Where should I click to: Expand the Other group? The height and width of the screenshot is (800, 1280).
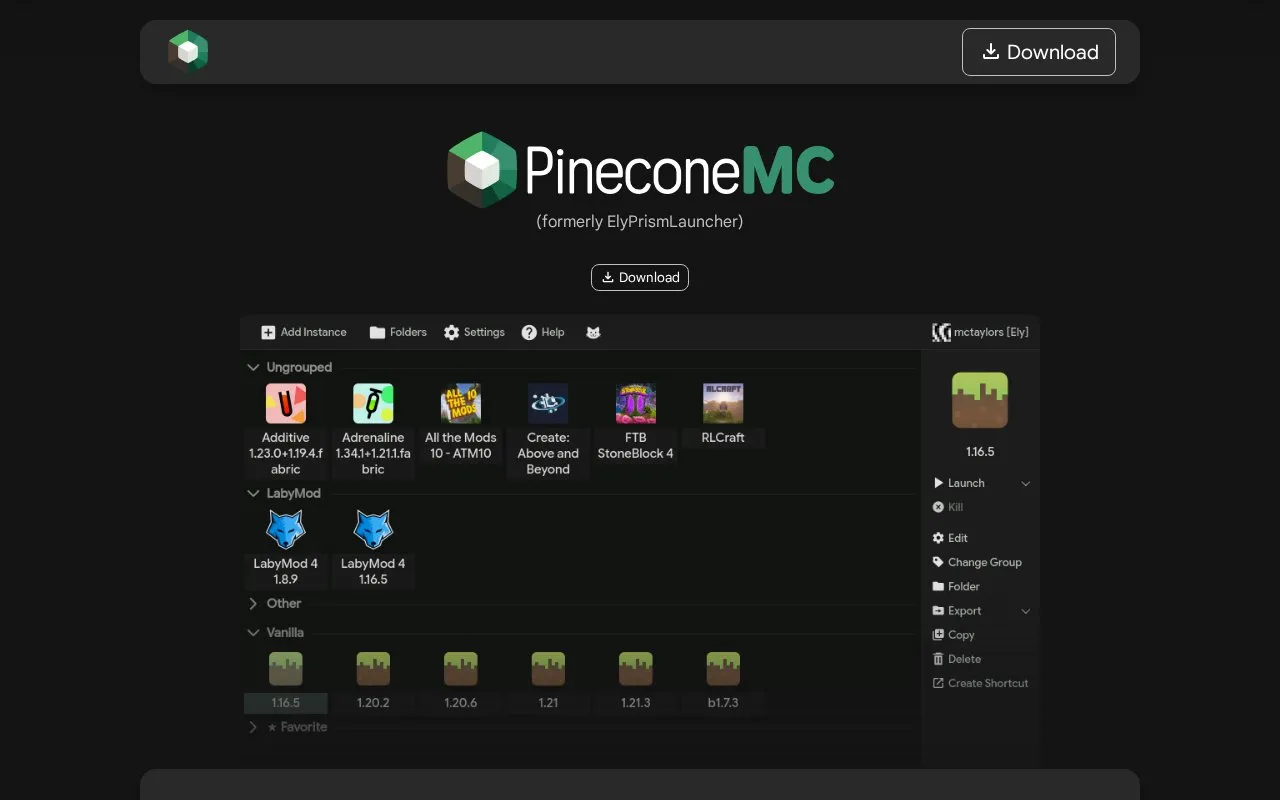tap(253, 603)
